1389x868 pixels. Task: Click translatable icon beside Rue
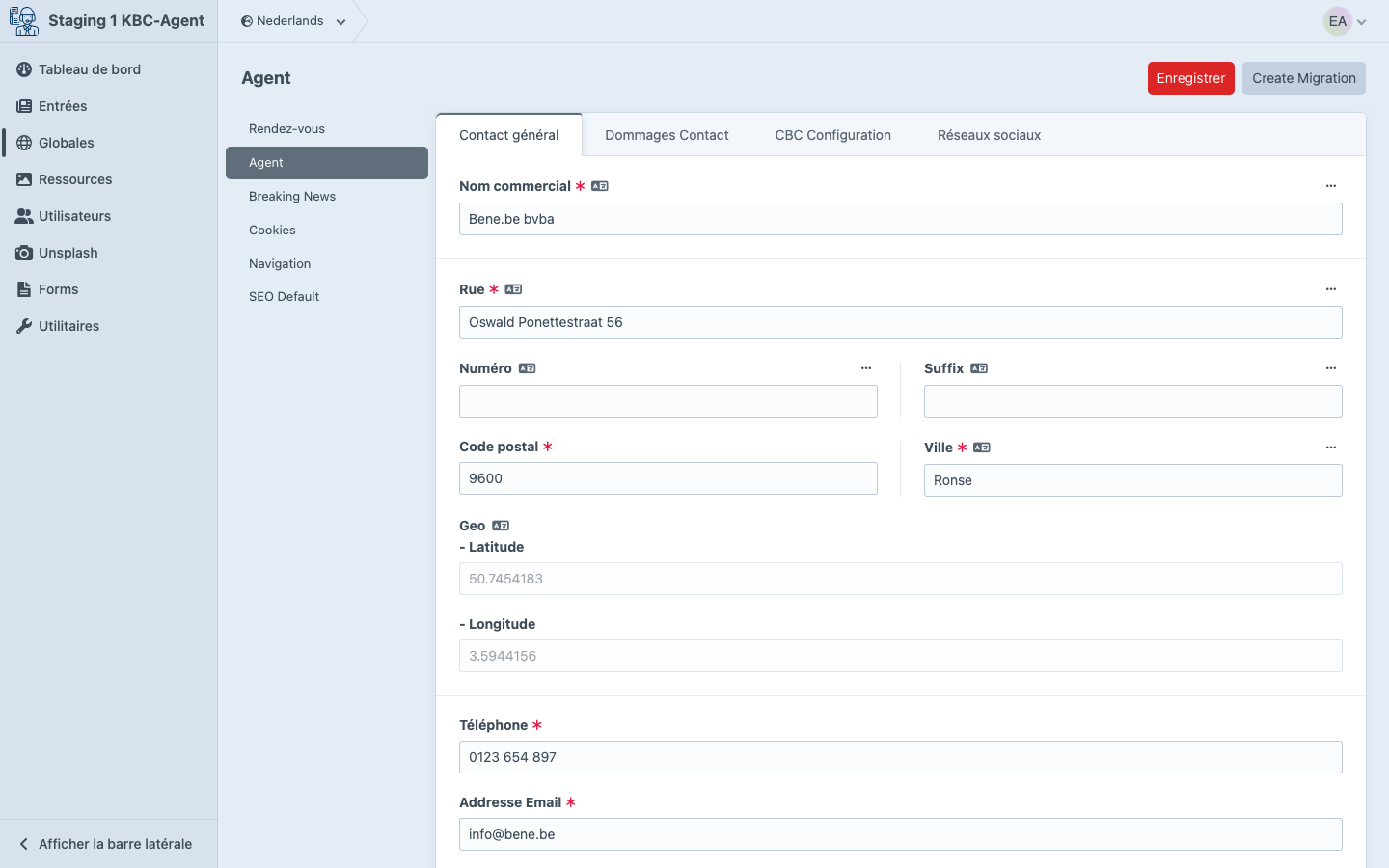coord(513,289)
